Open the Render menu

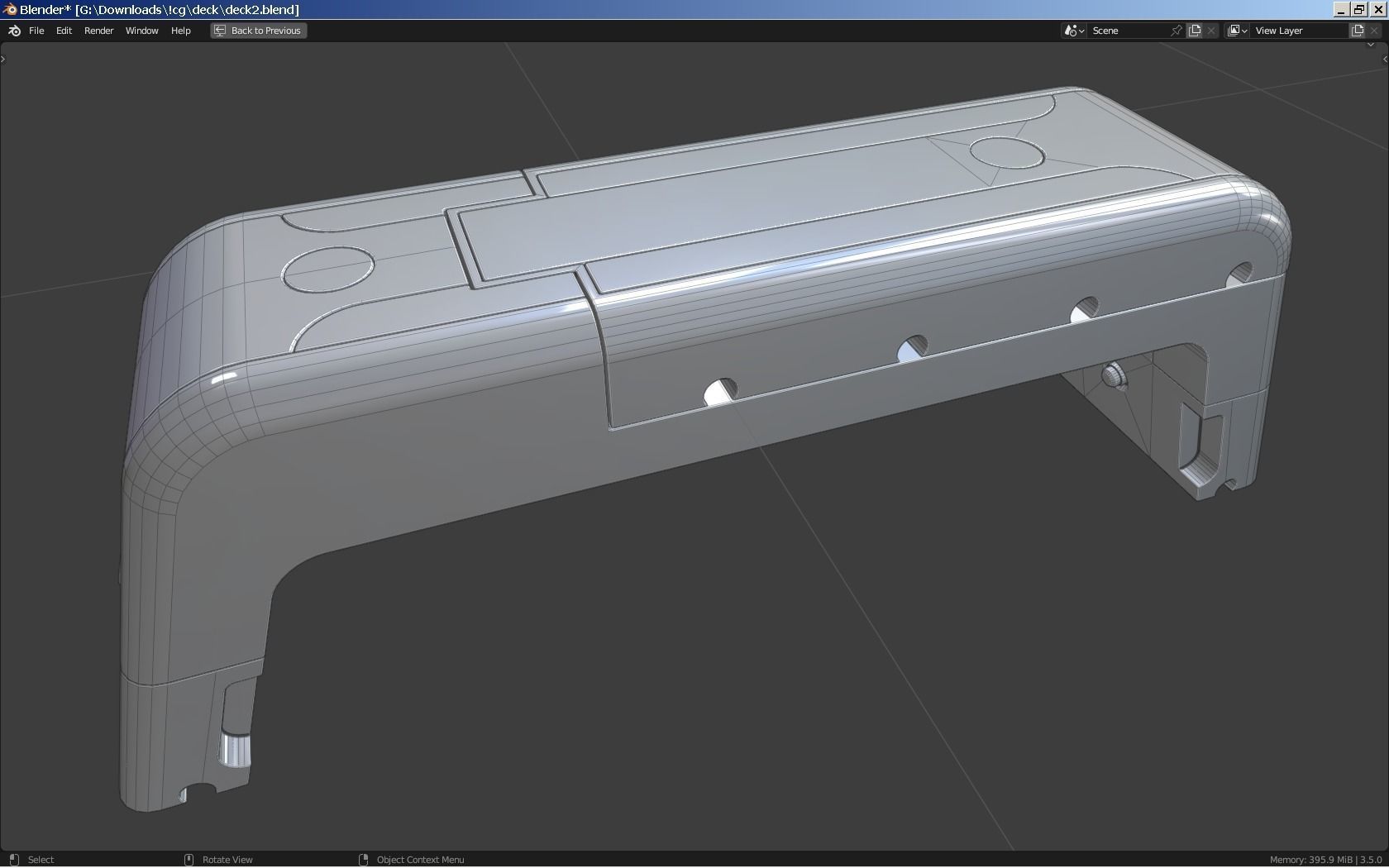98,31
